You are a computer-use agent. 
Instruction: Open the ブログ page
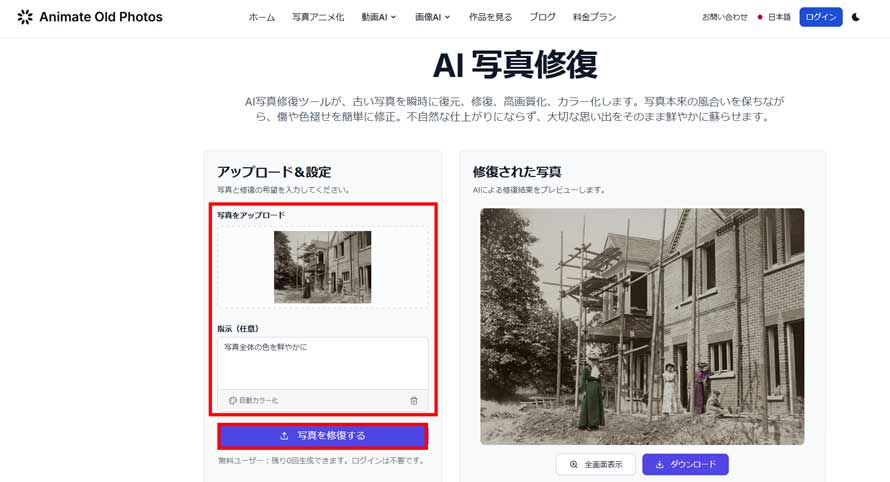(x=542, y=17)
